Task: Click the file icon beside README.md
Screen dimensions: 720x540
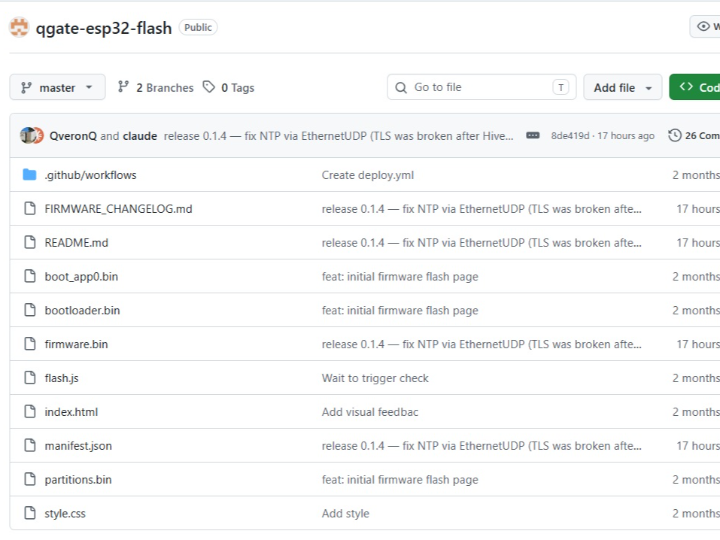Action: (x=29, y=243)
